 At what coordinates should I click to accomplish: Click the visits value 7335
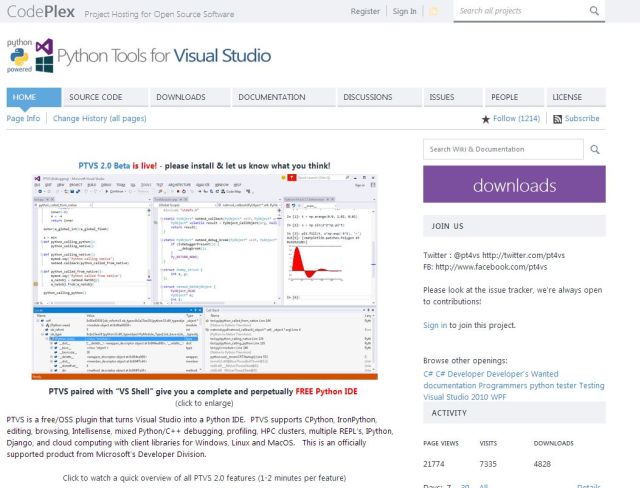coord(488,464)
